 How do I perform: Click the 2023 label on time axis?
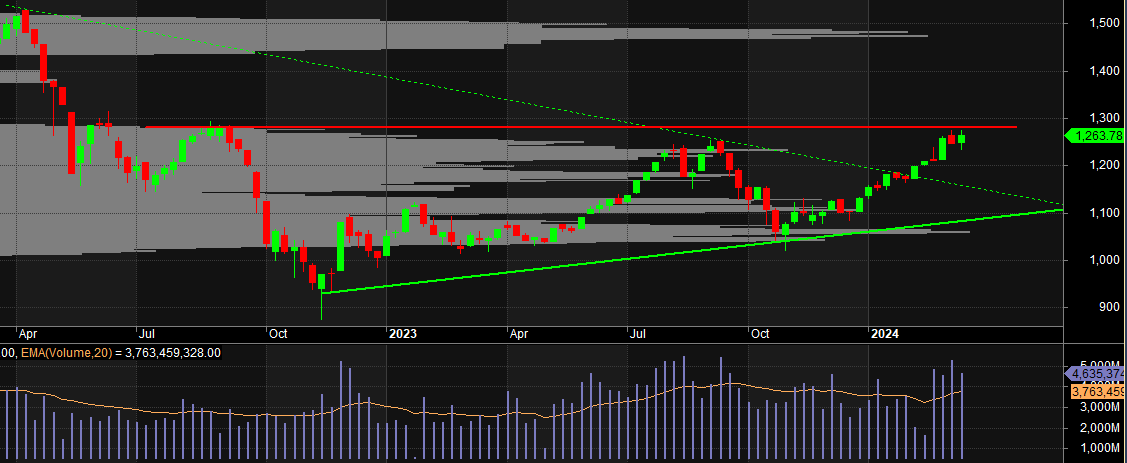tap(401, 333)
